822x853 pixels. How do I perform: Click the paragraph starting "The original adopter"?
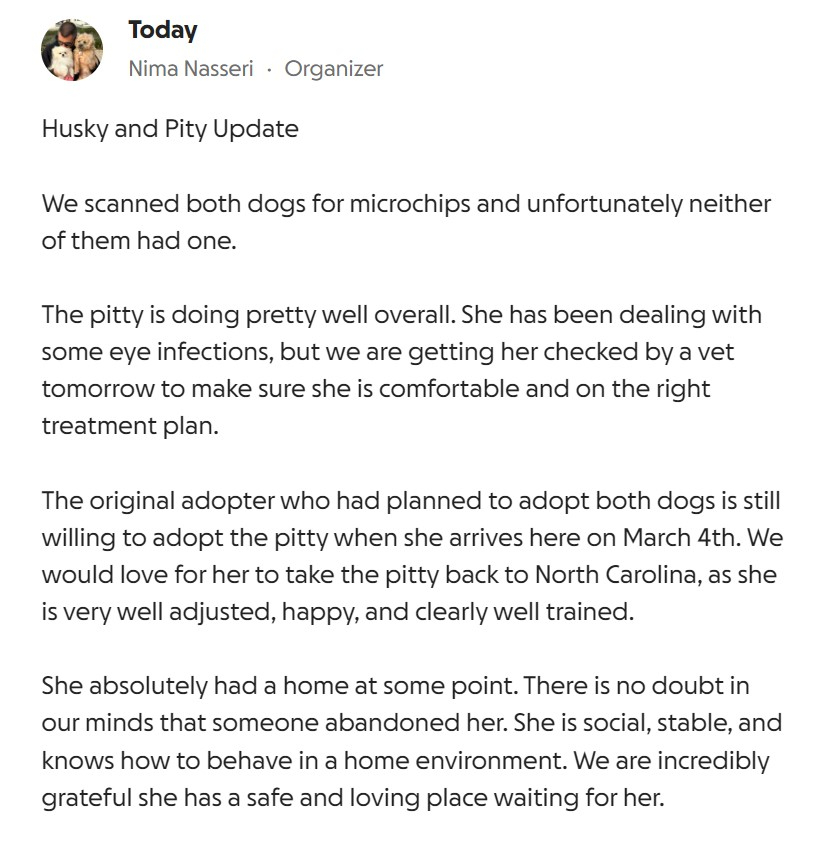[x=410, y=554]
